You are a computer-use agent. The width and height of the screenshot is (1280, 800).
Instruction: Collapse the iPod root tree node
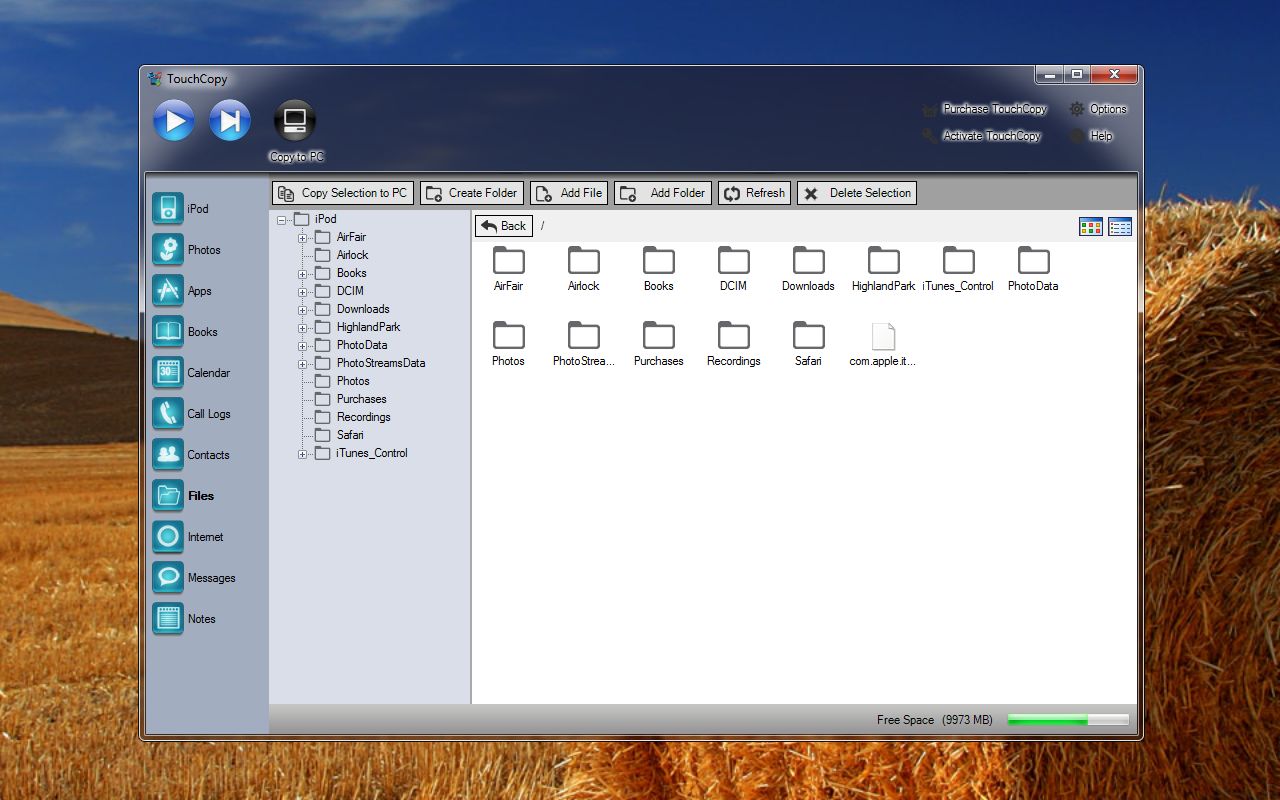282,219
